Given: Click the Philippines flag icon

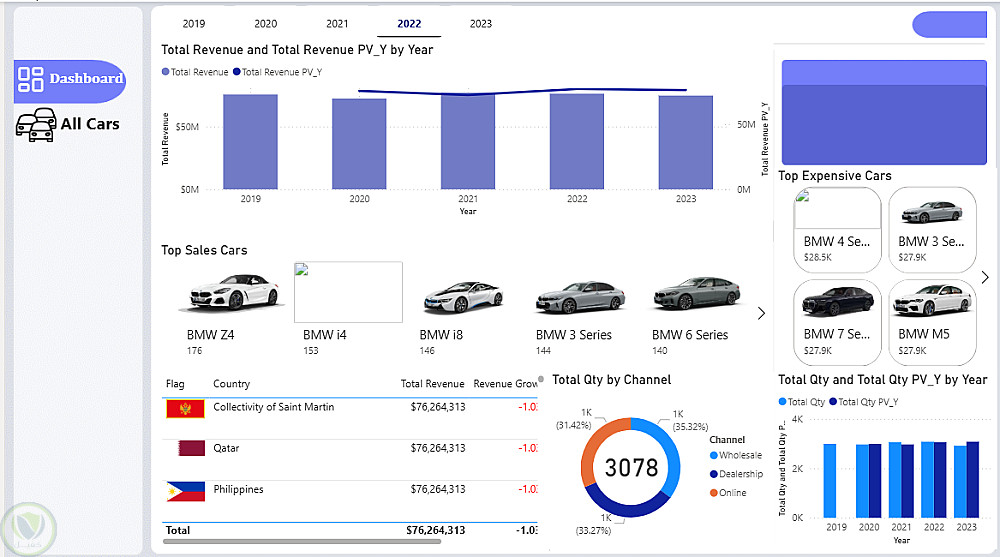Looking at the screenshot, I should (185, 491).
